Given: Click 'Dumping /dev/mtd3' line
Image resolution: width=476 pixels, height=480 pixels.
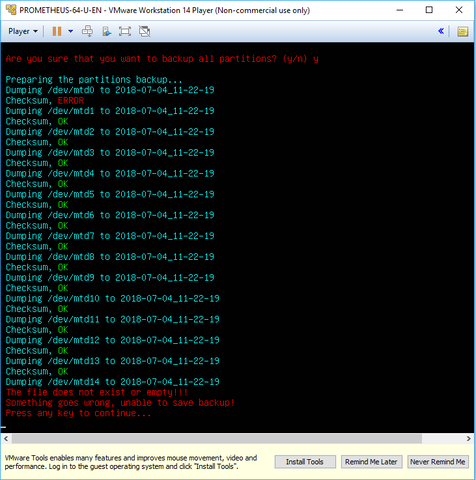Looking at the screenshot, I should pos(110,153).
